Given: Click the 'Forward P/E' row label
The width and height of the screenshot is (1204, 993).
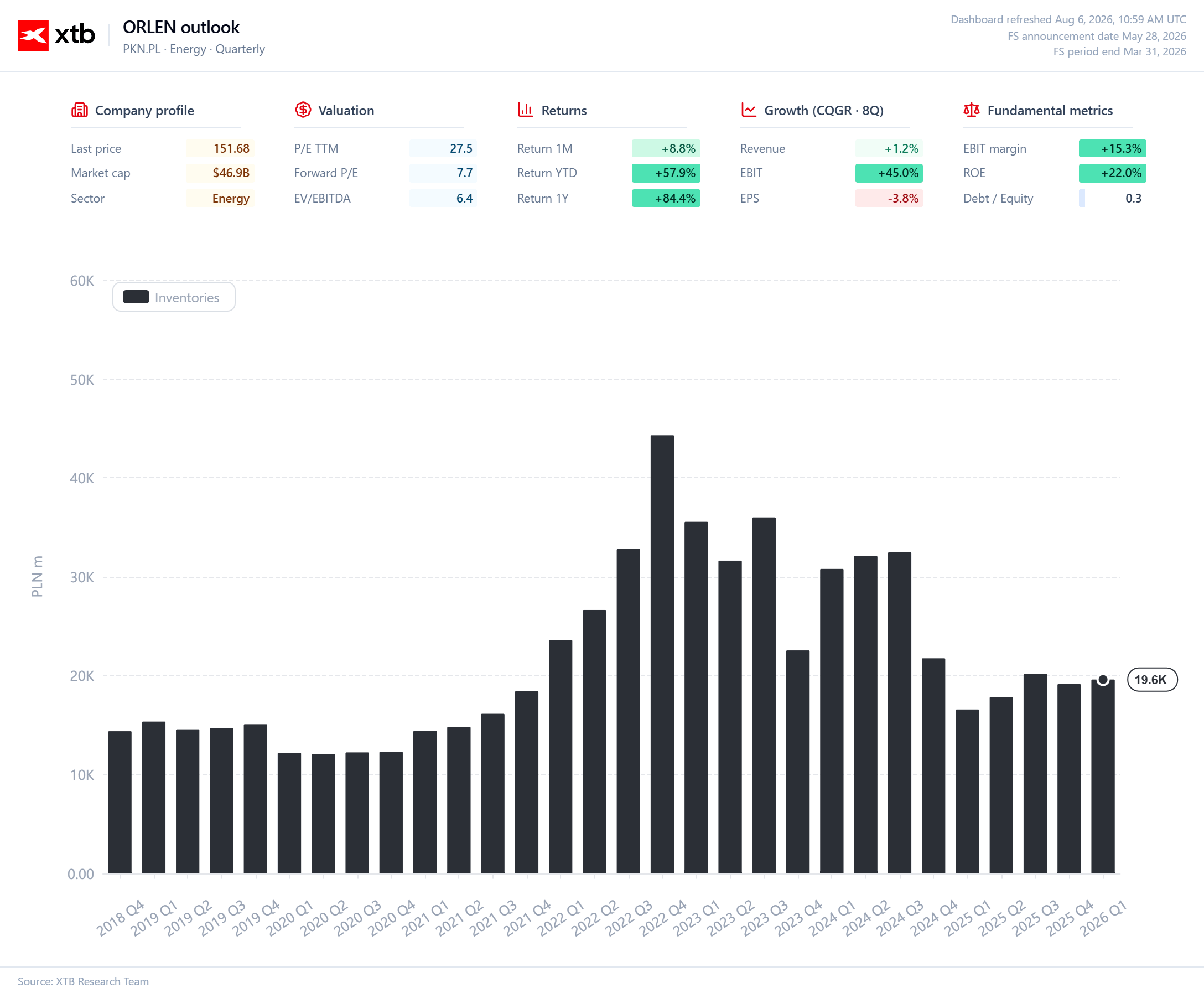Looking at the screenshot, I should tap(326, 173).
